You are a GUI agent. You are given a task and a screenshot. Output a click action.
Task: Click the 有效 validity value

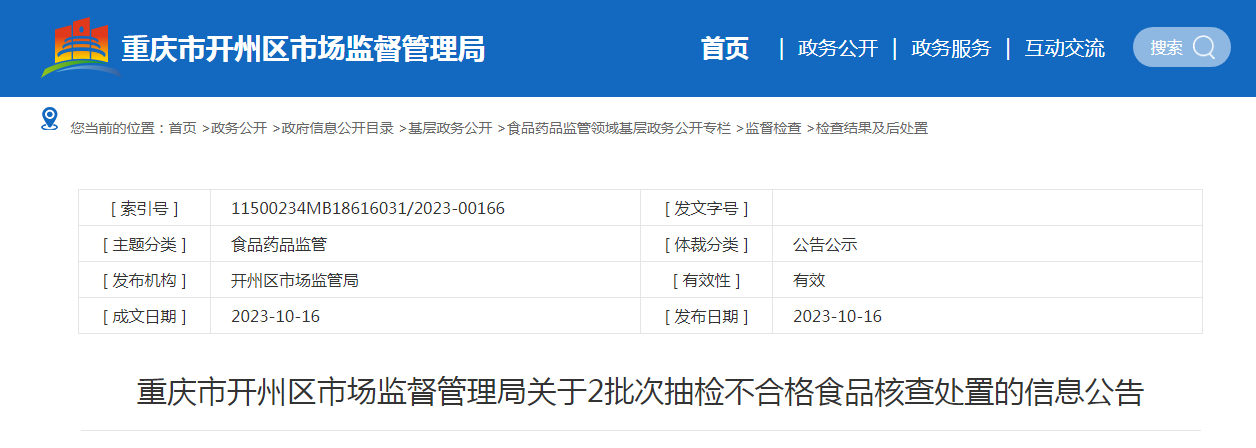coord(809,280)
